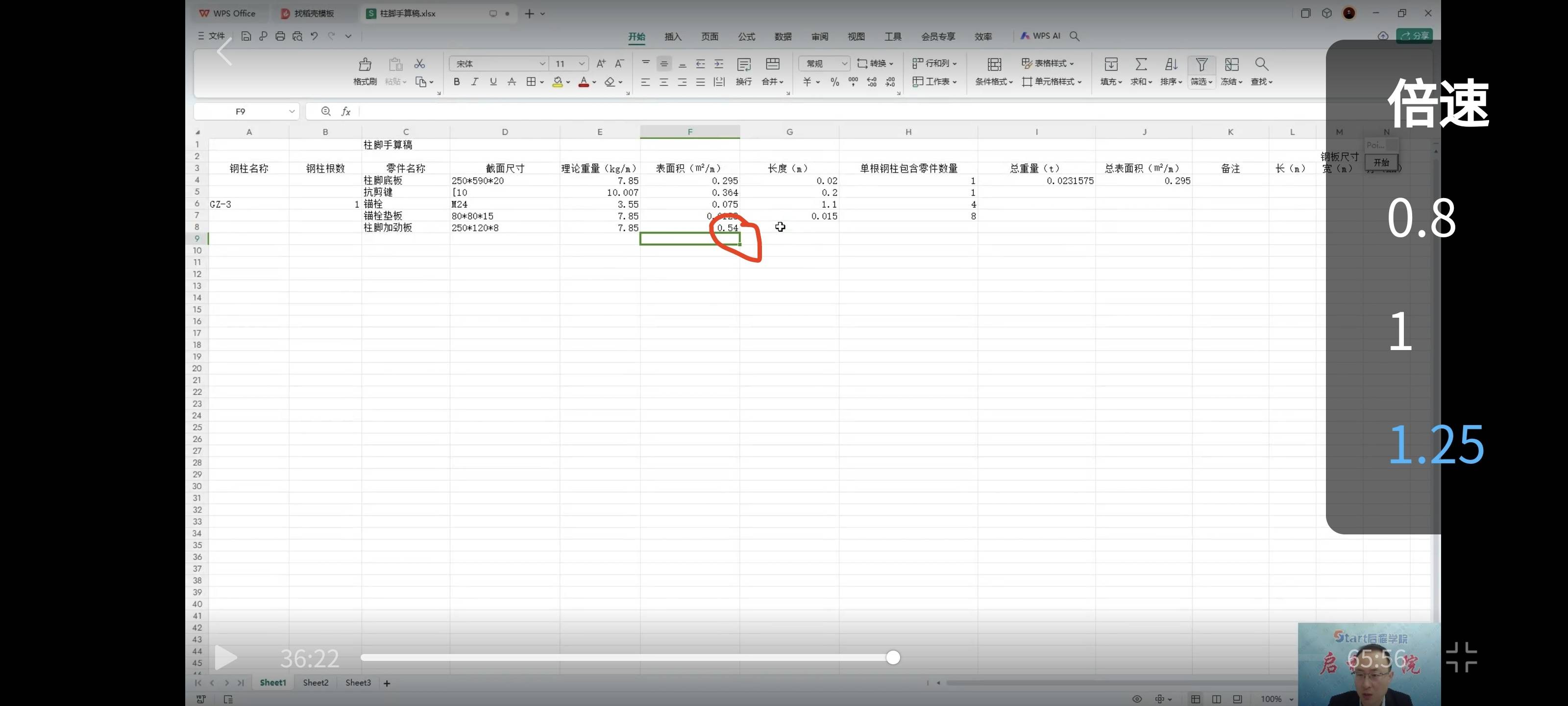This screenshot has width=1568, height=706.
Task: Open the font size dropdown showing 11
Action: 581,63
